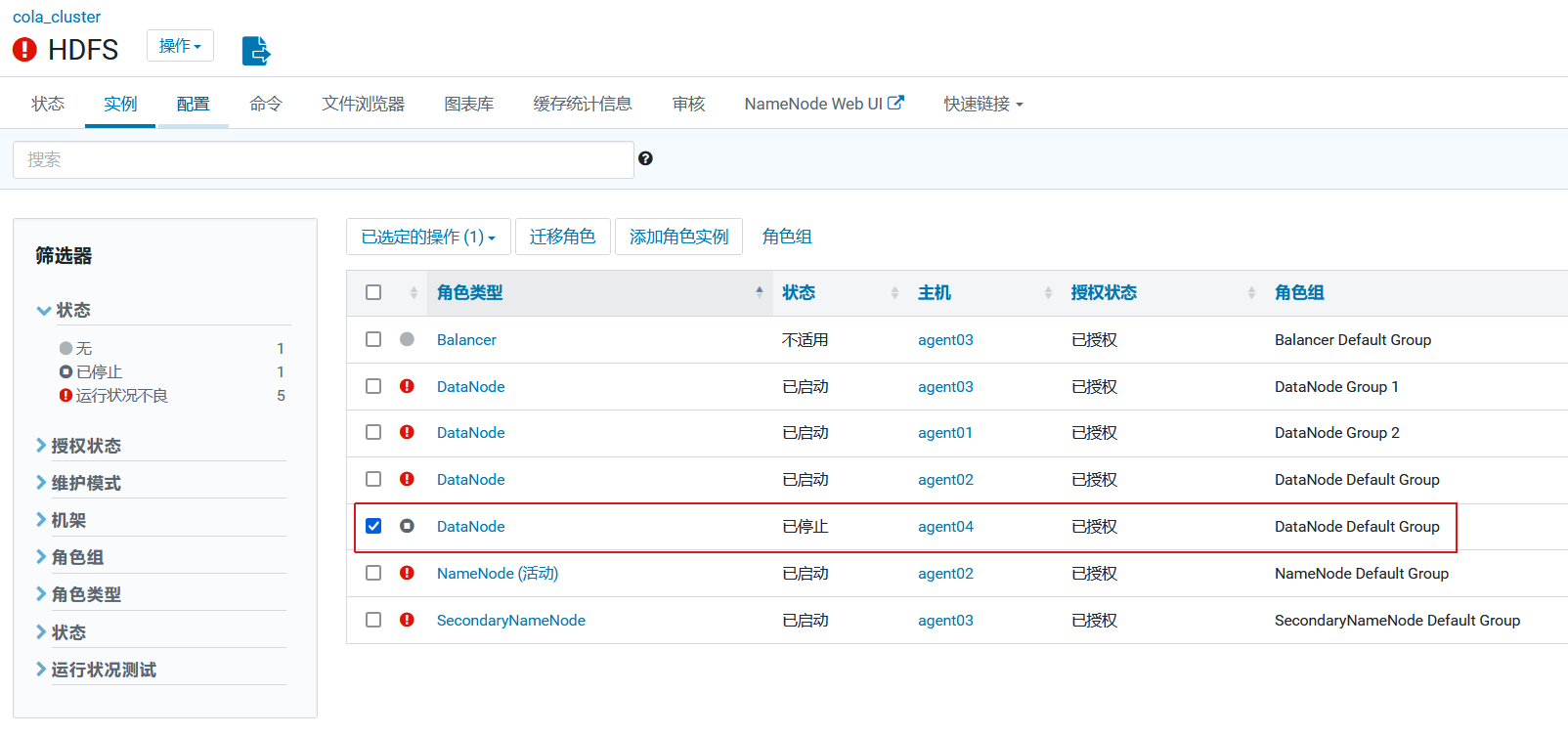Select the 实例 tab
Viewport: 1568px width, 736px height.
(120, 104)
